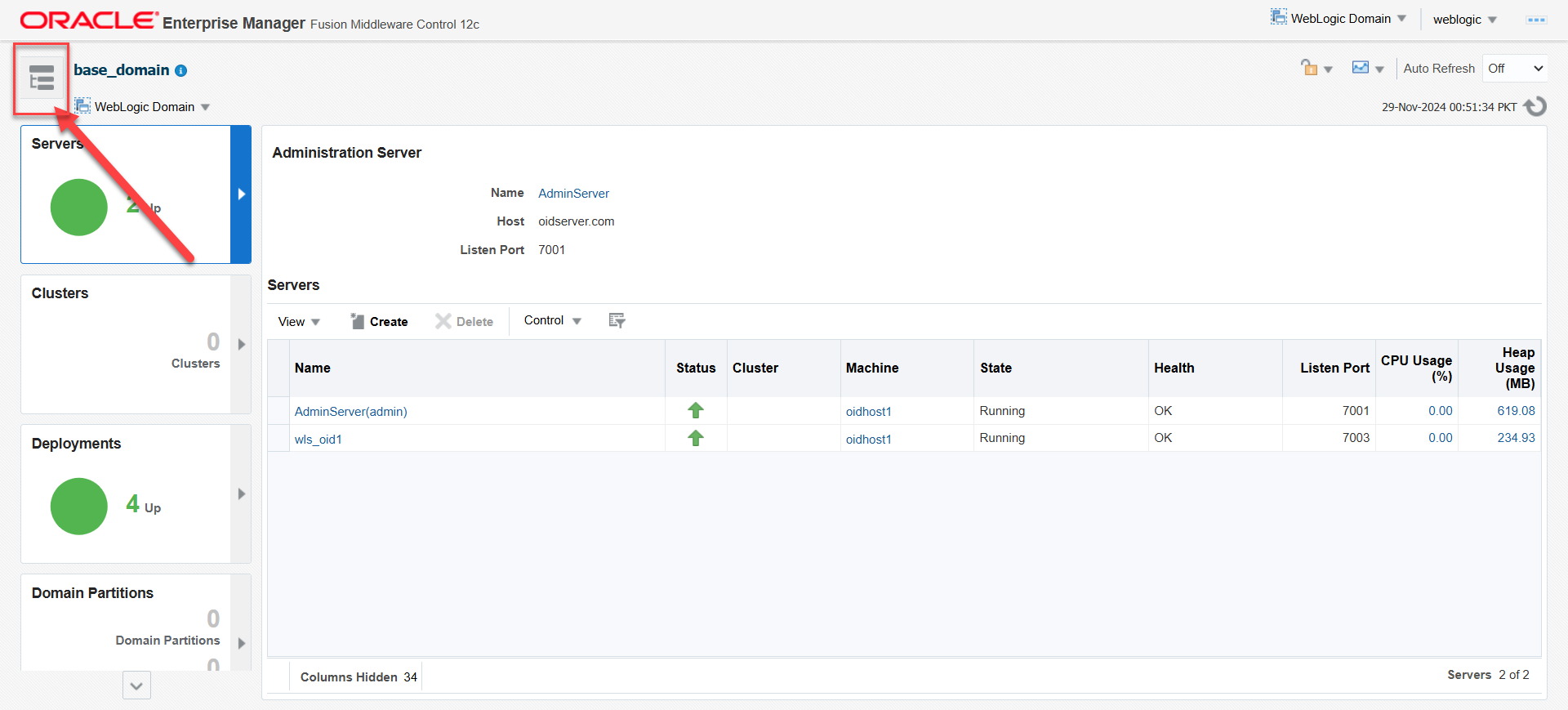The height and width of the screenshot is (710, 1568).
Task: Click the refresh page arrow icon
Action: (x=1535, y=106)
